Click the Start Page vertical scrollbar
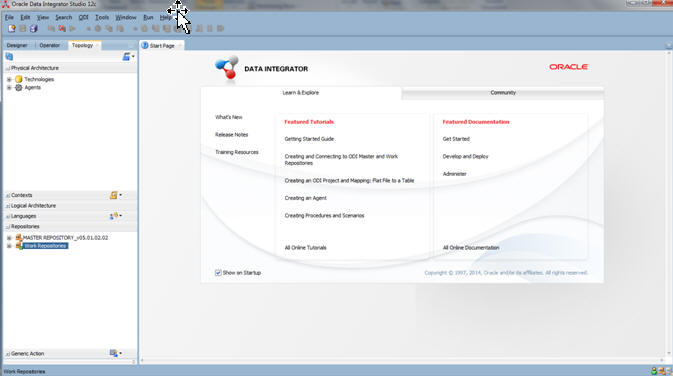Screen dimensions: 673x376 668,202
